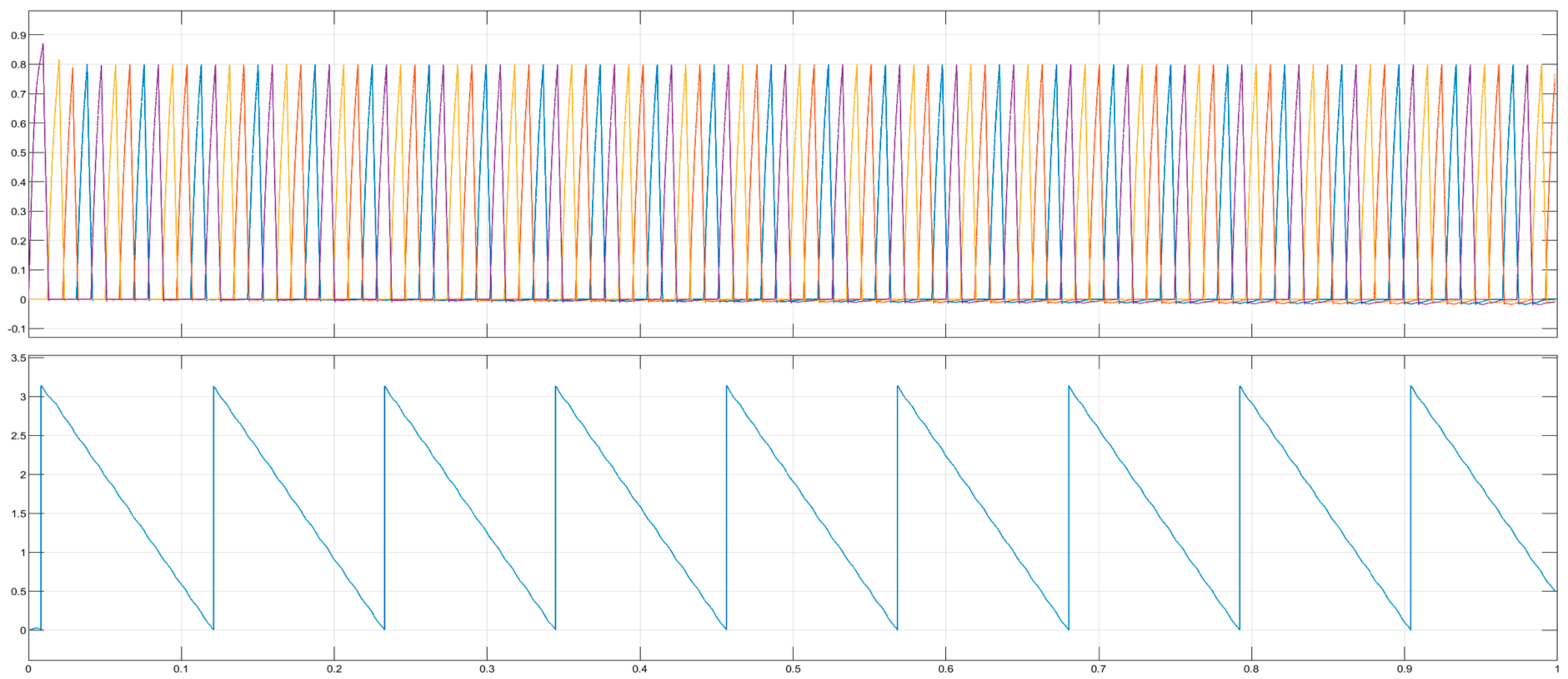Click the sawtooth trough just after 0.9
This screenshot has height=679, width=1568.
point(1410,629)
